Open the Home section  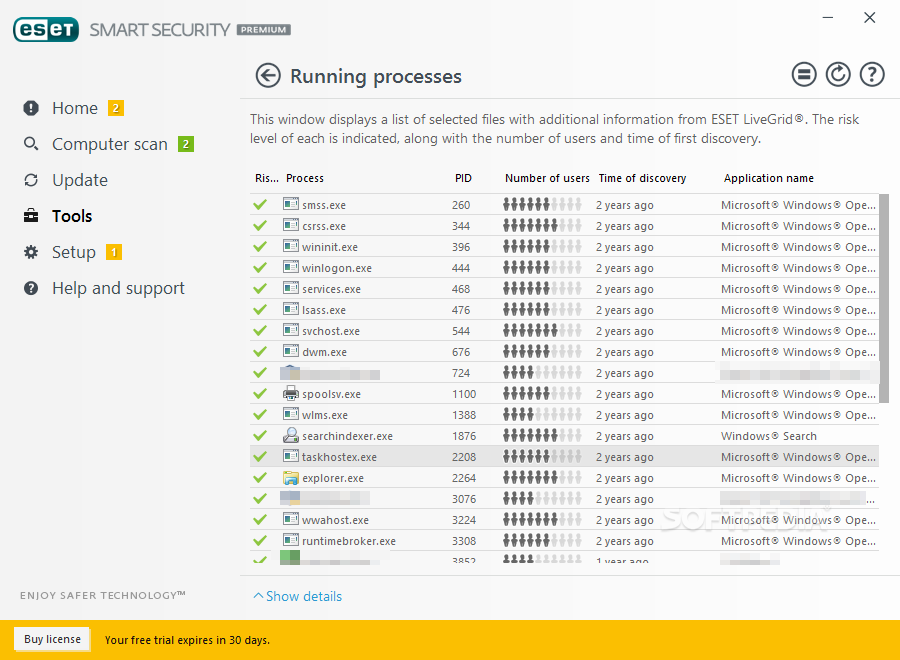tap(75, 108)
